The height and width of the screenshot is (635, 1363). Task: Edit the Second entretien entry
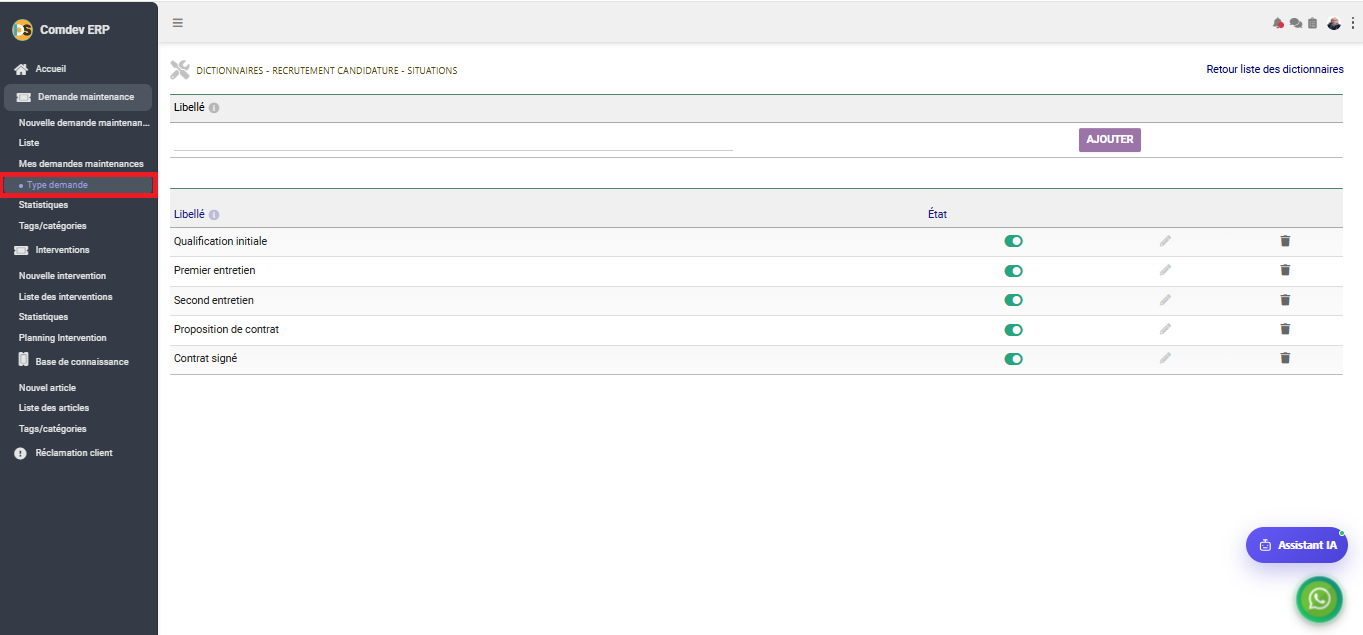click(x=1165, y=300)
